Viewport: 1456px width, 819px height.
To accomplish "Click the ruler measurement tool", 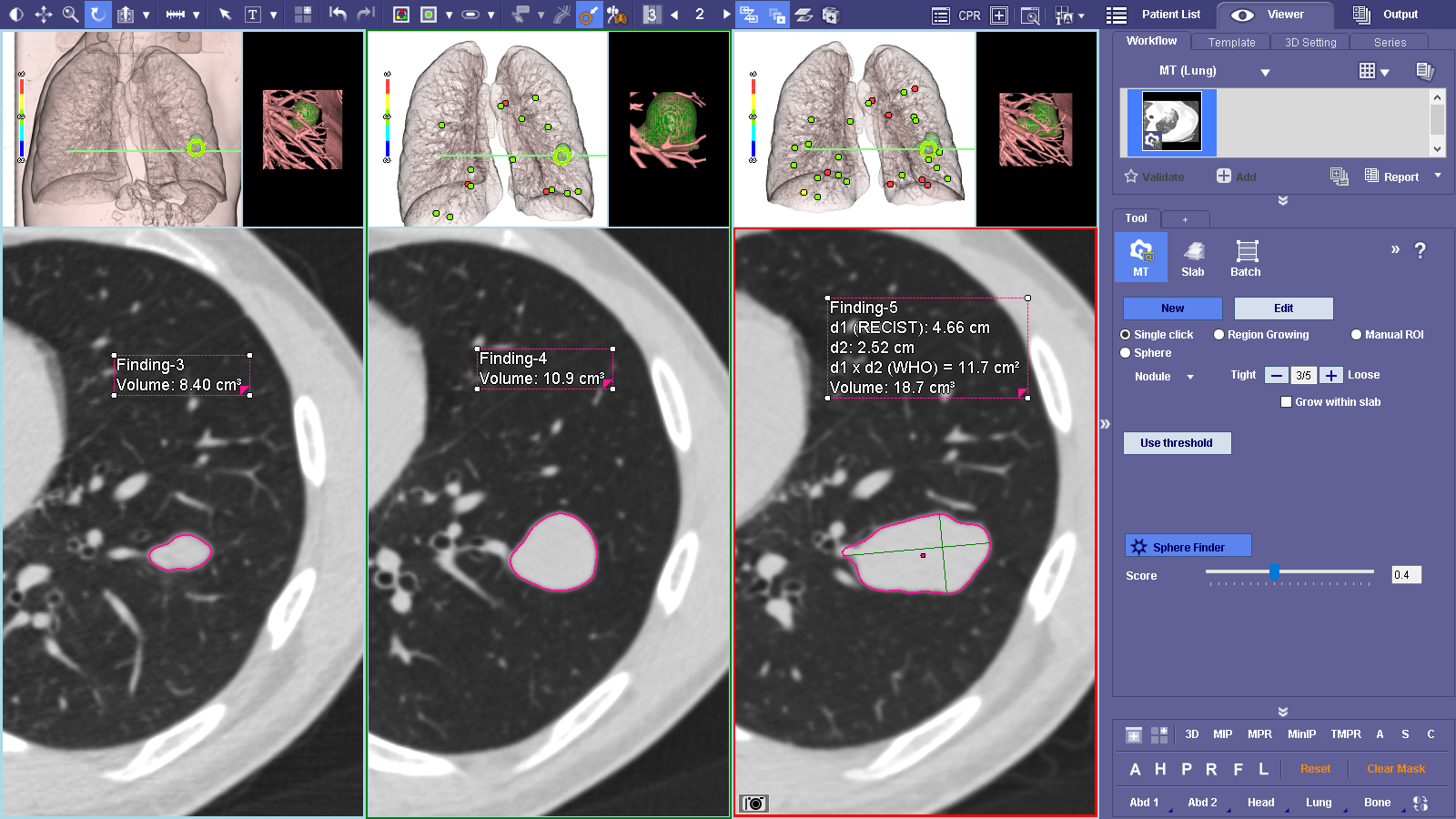I will tap(176, 15).
